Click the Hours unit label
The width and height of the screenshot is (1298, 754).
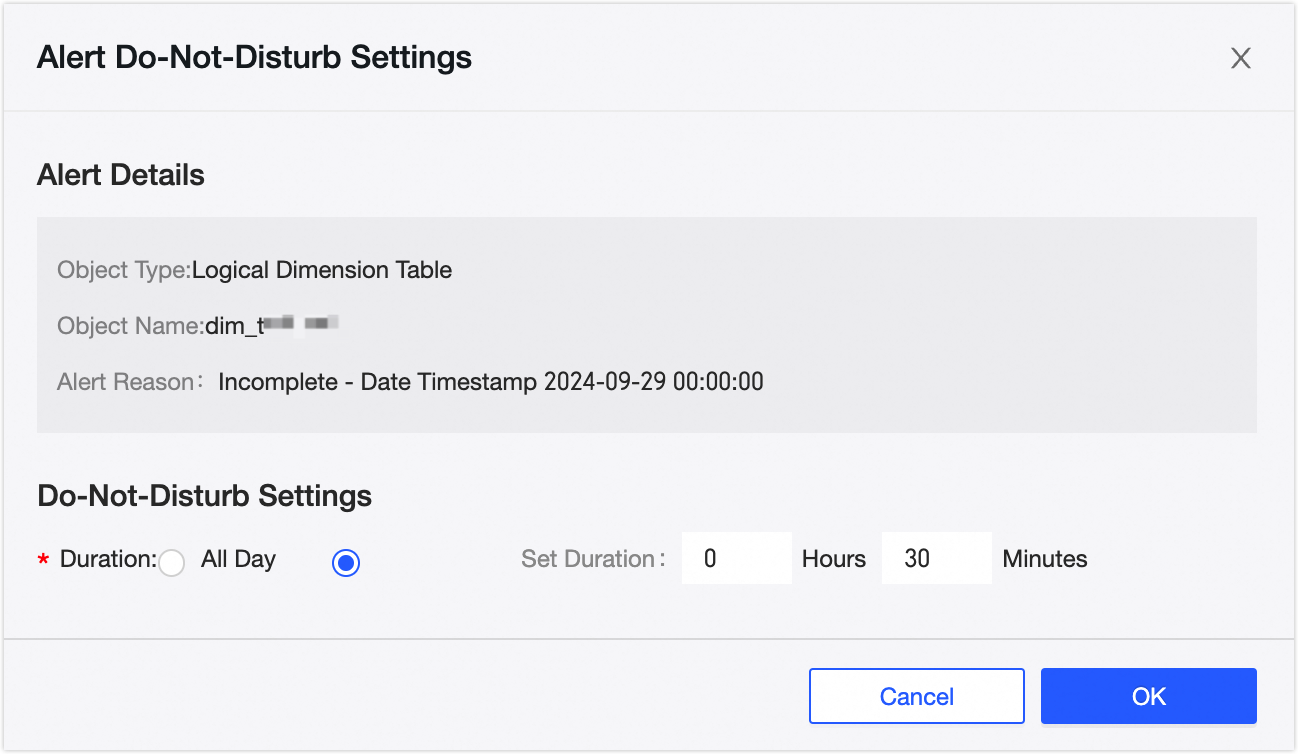[x=834, y=559]
